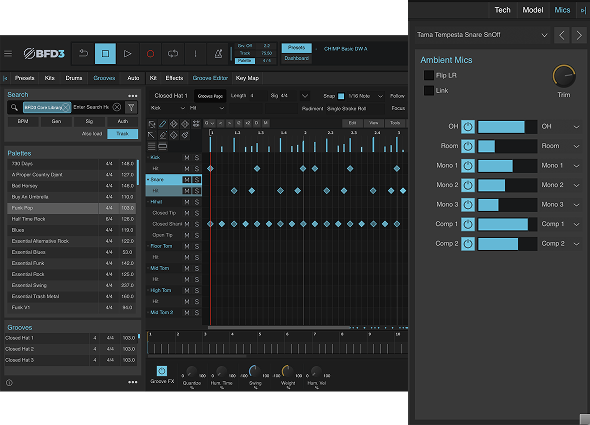The image size is (590, 425).
Task: Open the BFD3 hamburger menu
Action: tap(8, 53)
